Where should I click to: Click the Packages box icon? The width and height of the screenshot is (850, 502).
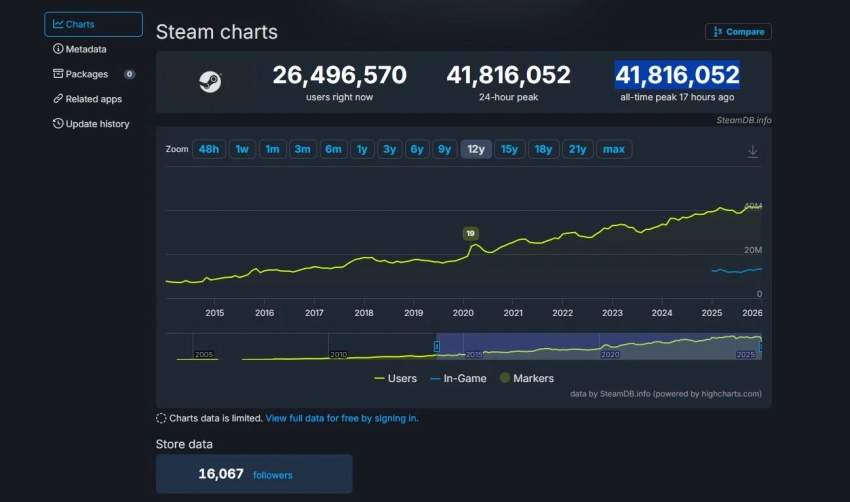[x=58, y=73]
